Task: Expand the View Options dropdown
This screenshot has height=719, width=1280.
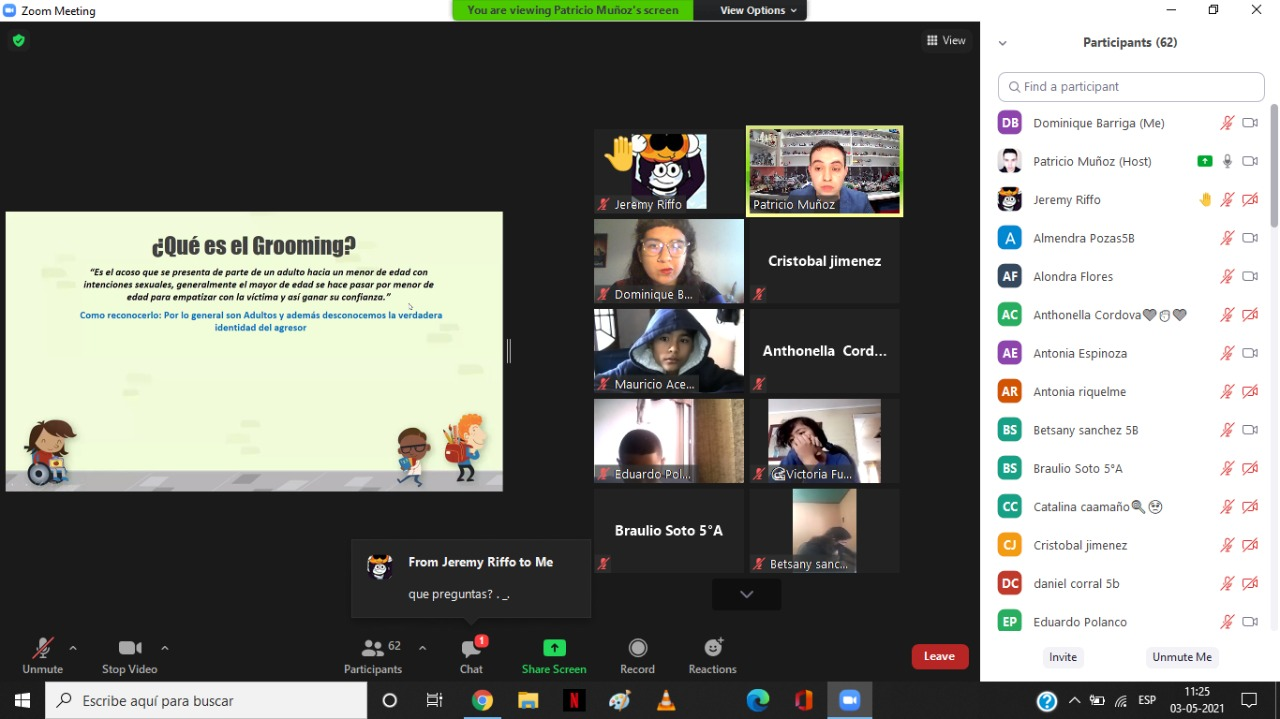Action: (x=759, y=10)
